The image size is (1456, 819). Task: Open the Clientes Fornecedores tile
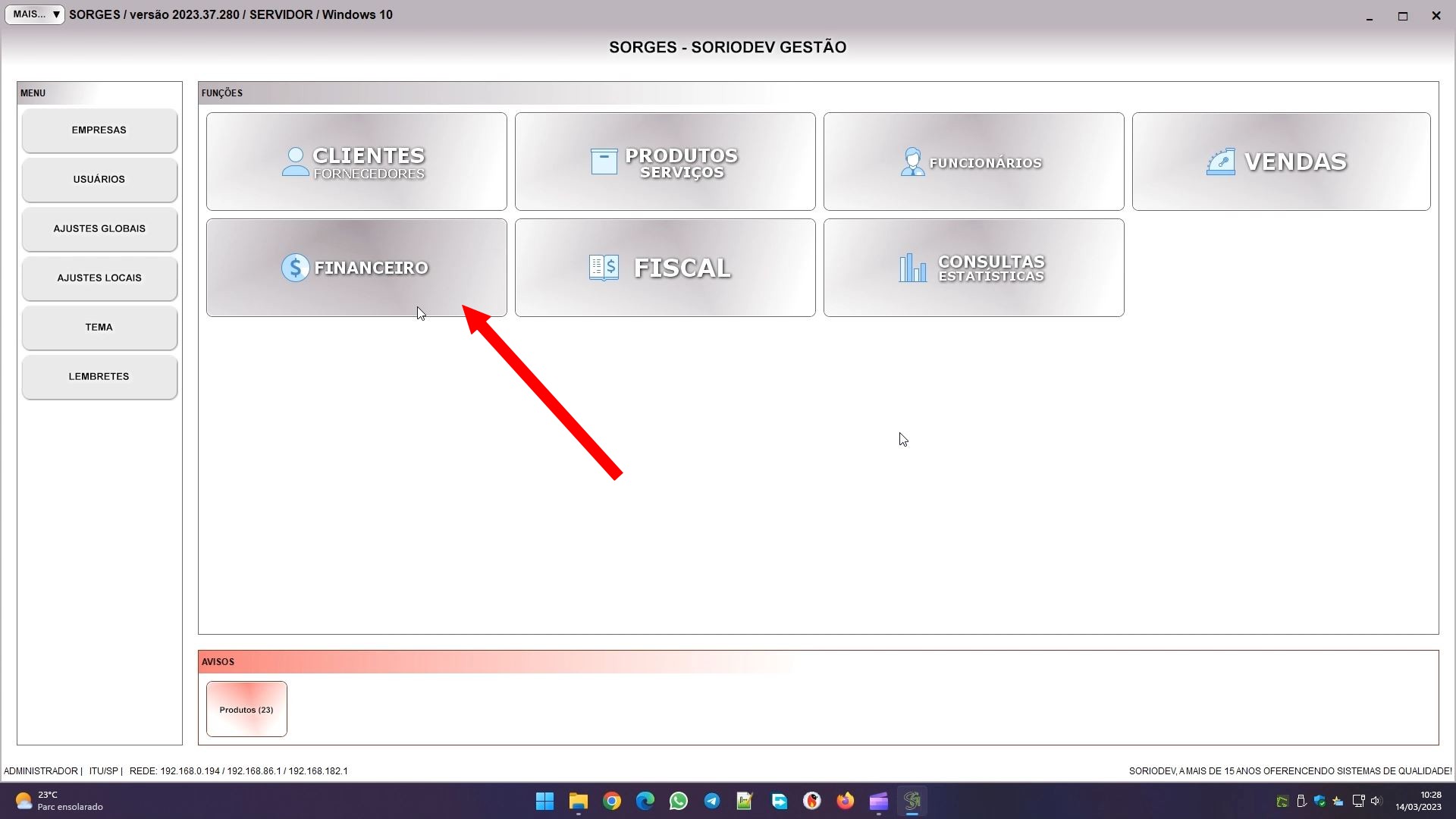pos(356,162)
